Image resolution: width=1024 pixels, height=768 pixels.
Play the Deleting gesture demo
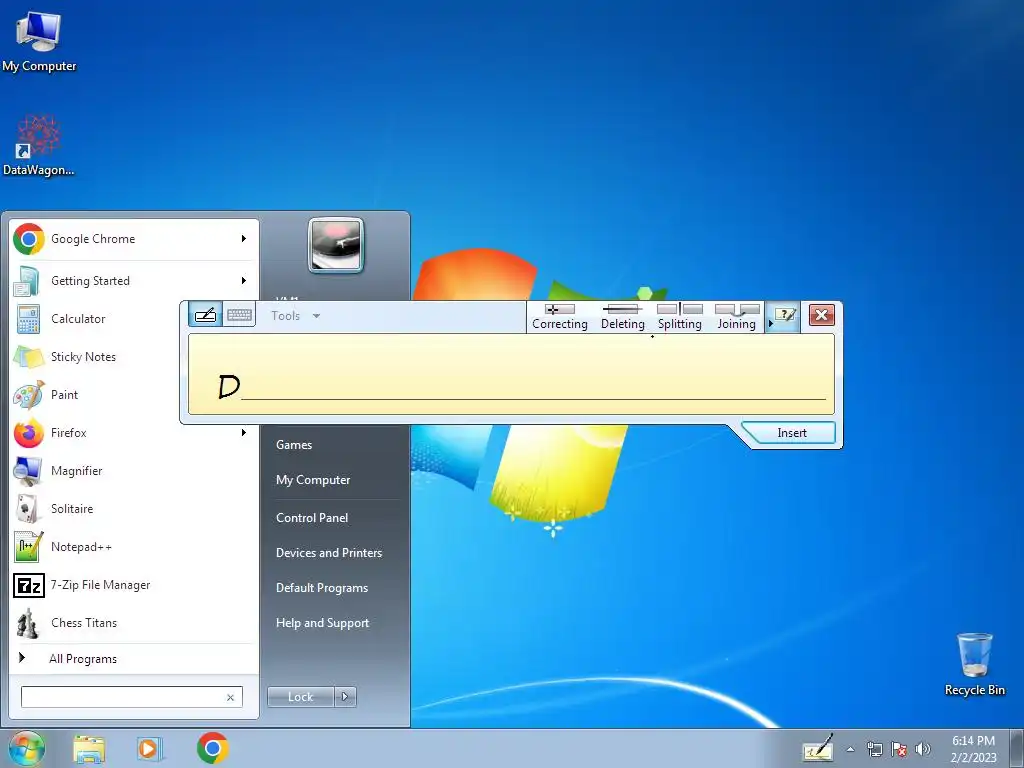coord(622,317)
